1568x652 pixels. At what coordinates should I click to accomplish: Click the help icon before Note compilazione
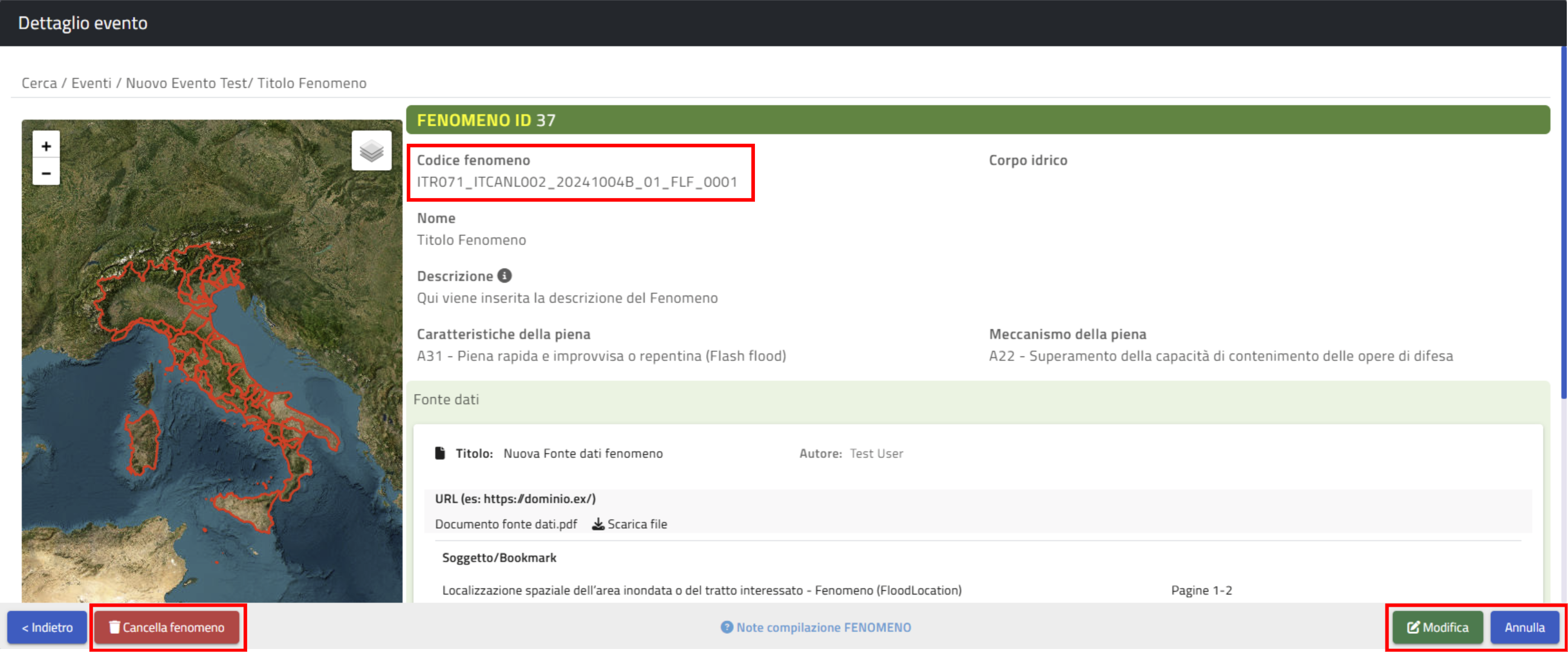727,627
